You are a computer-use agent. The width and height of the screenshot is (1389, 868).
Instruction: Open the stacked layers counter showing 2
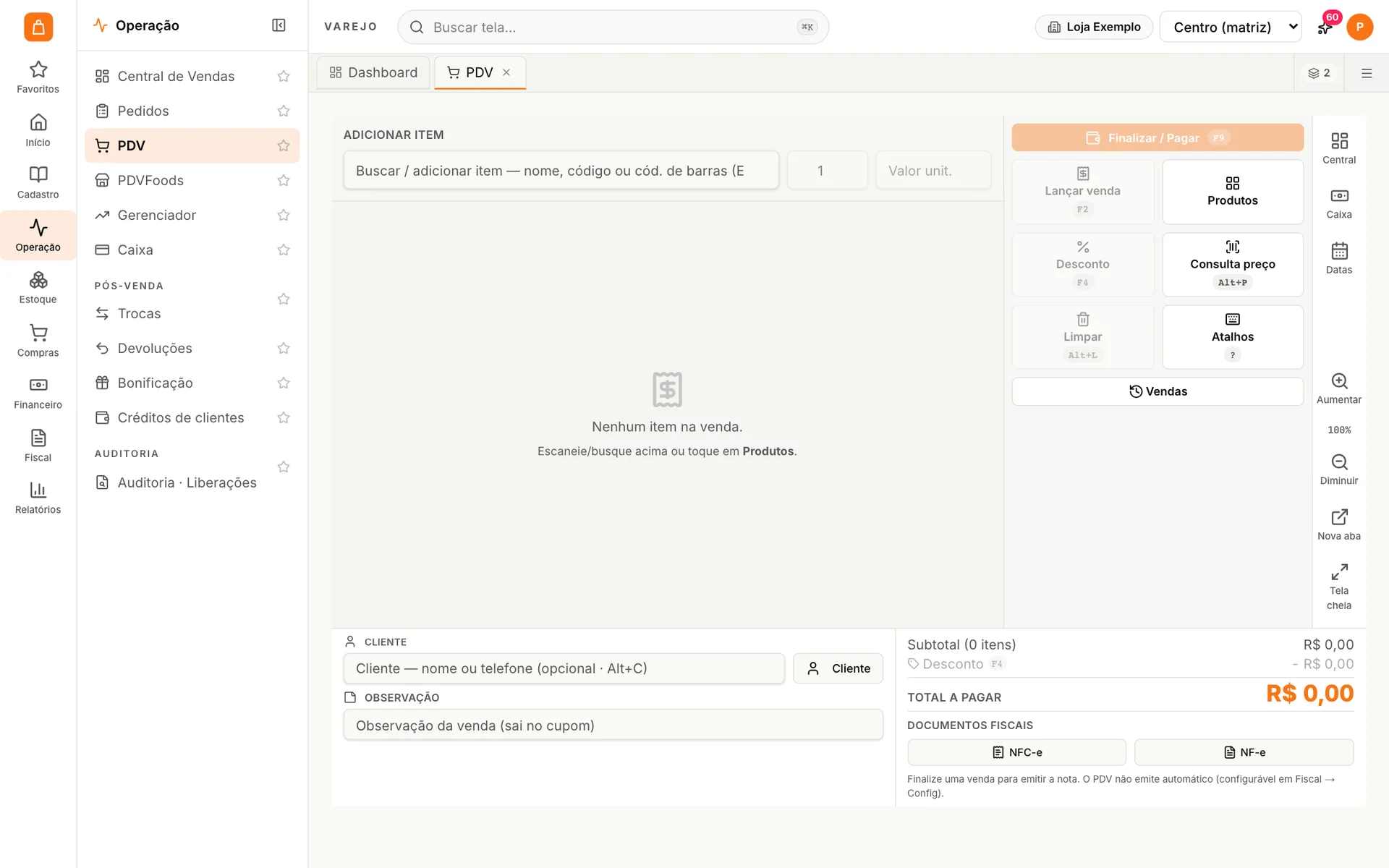pyautogui.click(x=1319, y=73)
